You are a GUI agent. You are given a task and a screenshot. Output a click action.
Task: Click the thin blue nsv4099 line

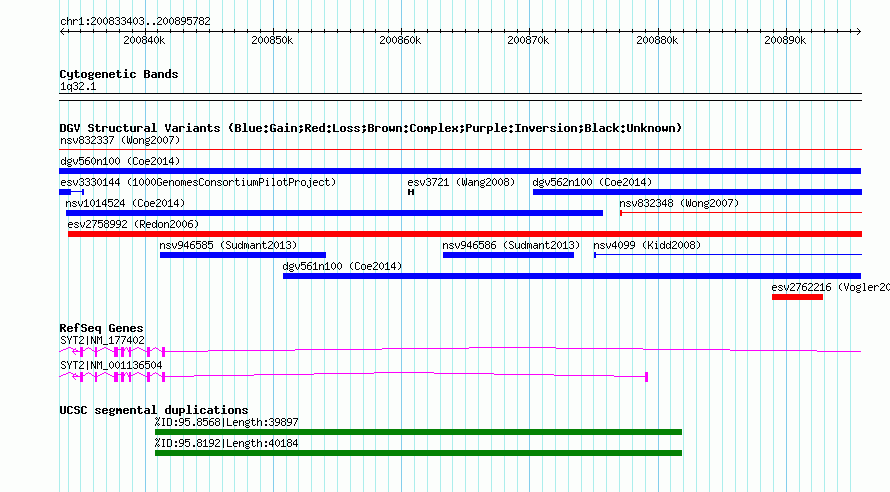coord(728,255)
